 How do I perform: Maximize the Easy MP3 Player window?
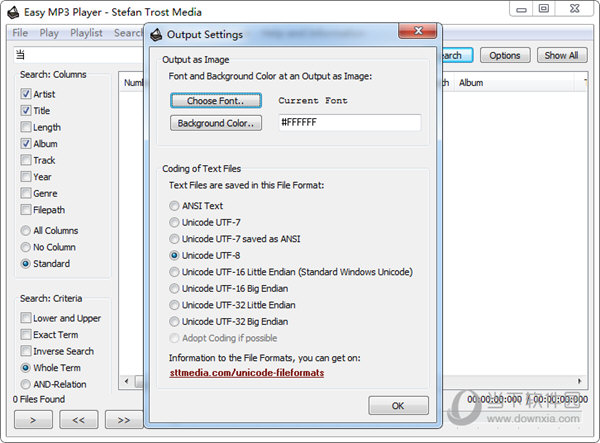(543, 8)
